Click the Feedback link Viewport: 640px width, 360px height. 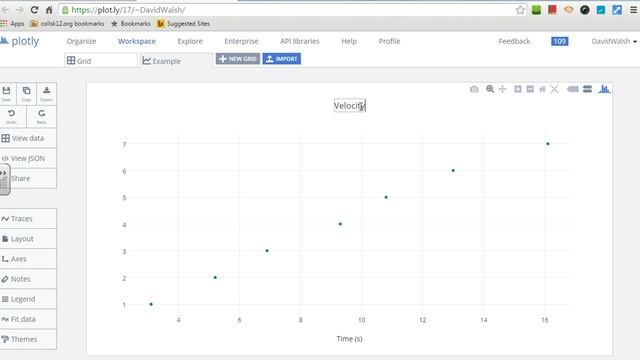point(514,41)
